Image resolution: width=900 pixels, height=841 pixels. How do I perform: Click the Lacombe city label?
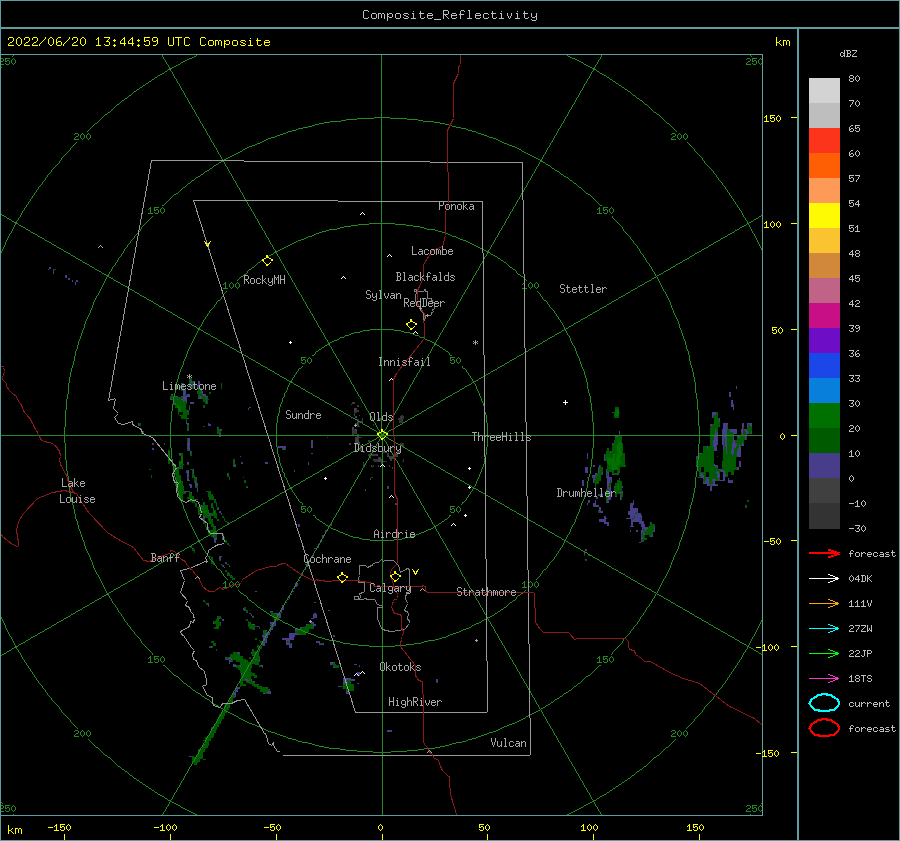[432, 251]
